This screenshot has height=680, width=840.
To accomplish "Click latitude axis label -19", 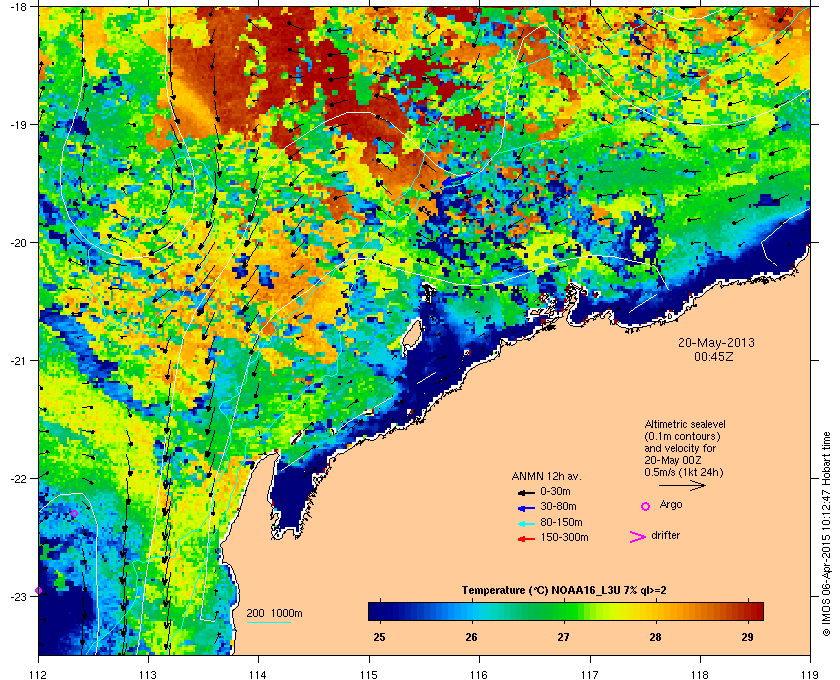I will pyautogui.click(x=17, y=124).
